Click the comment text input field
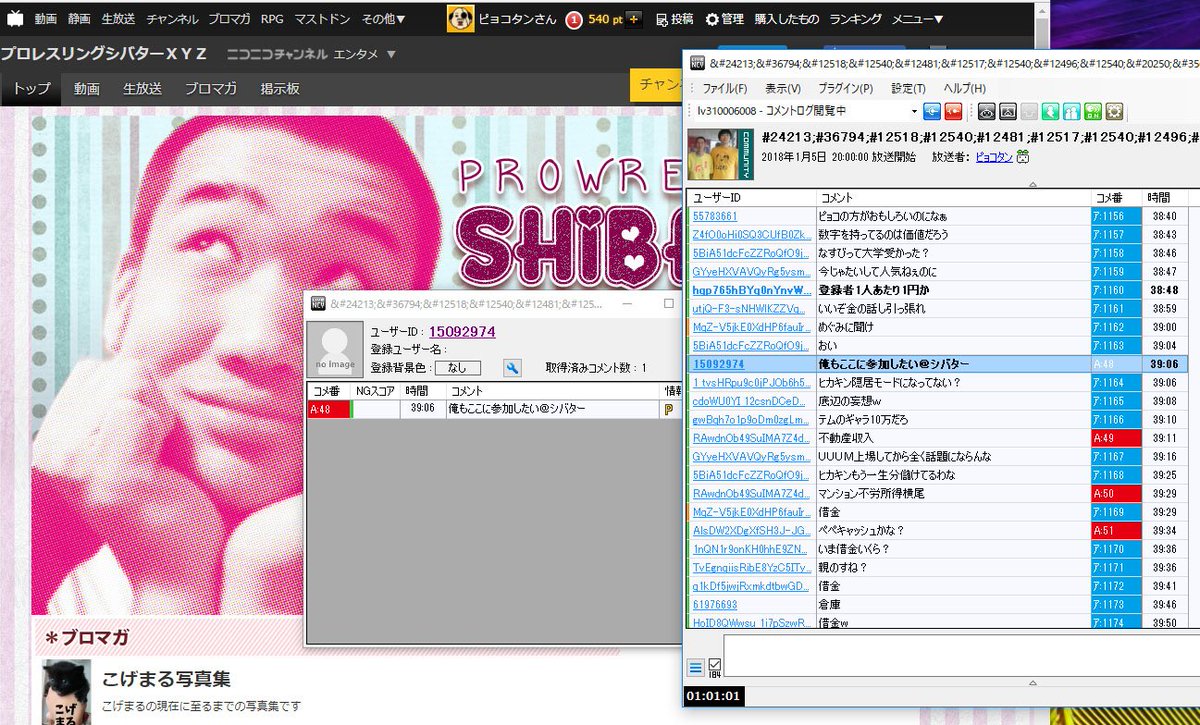Viewport: 1200px width, 725px height. tap(960, 655)
